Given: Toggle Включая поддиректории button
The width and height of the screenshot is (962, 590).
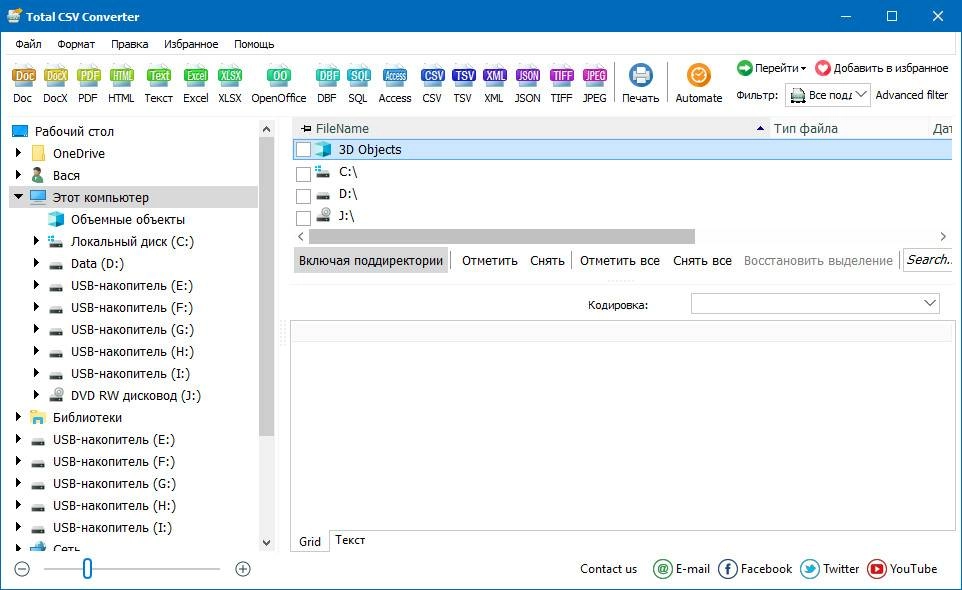Looking at the screenshot, I should [371, 261].
